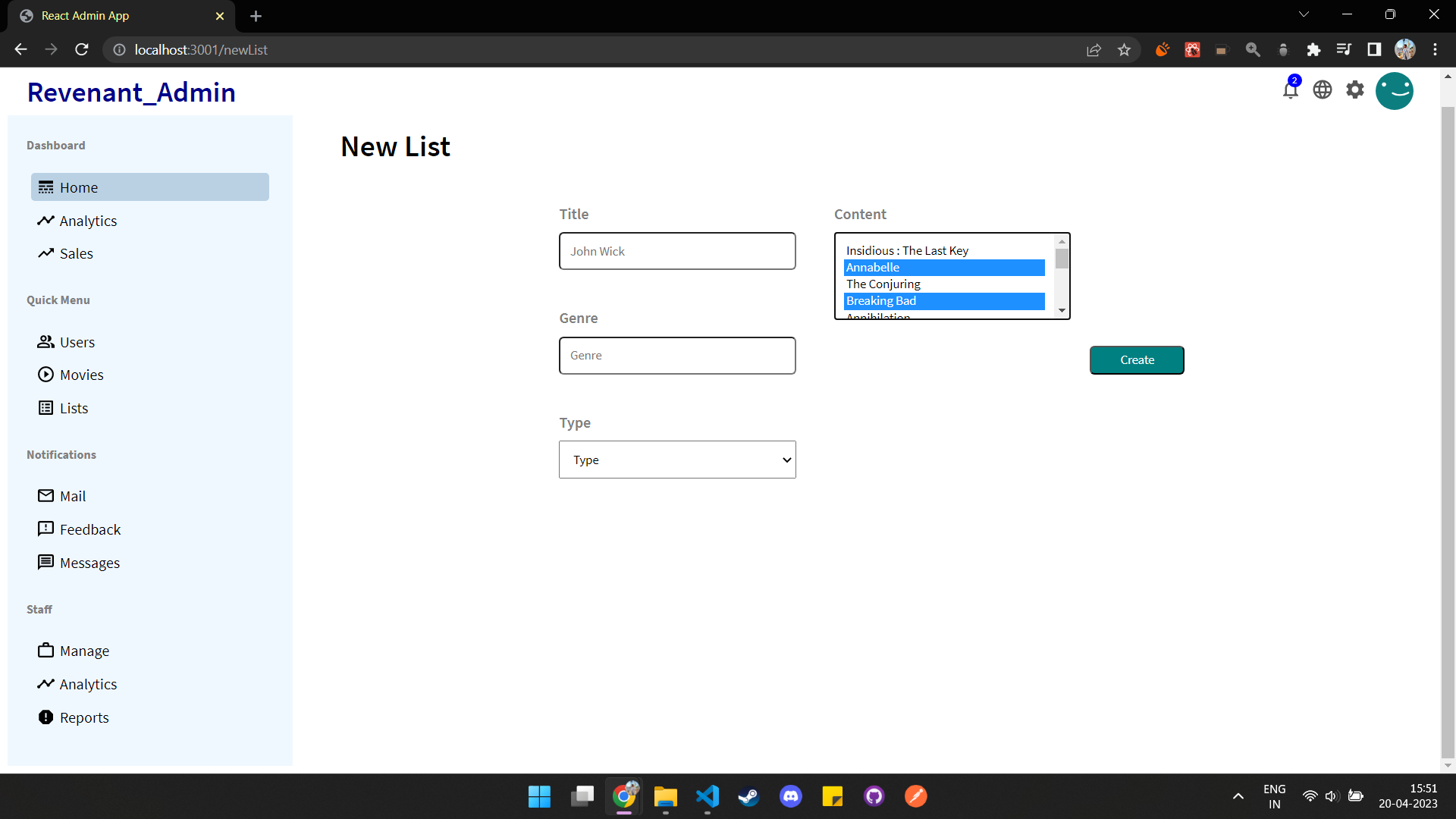The image size is (1456, 819).
Task: Open GitHub Desktop from taskbar
Action: pos(874,796)
